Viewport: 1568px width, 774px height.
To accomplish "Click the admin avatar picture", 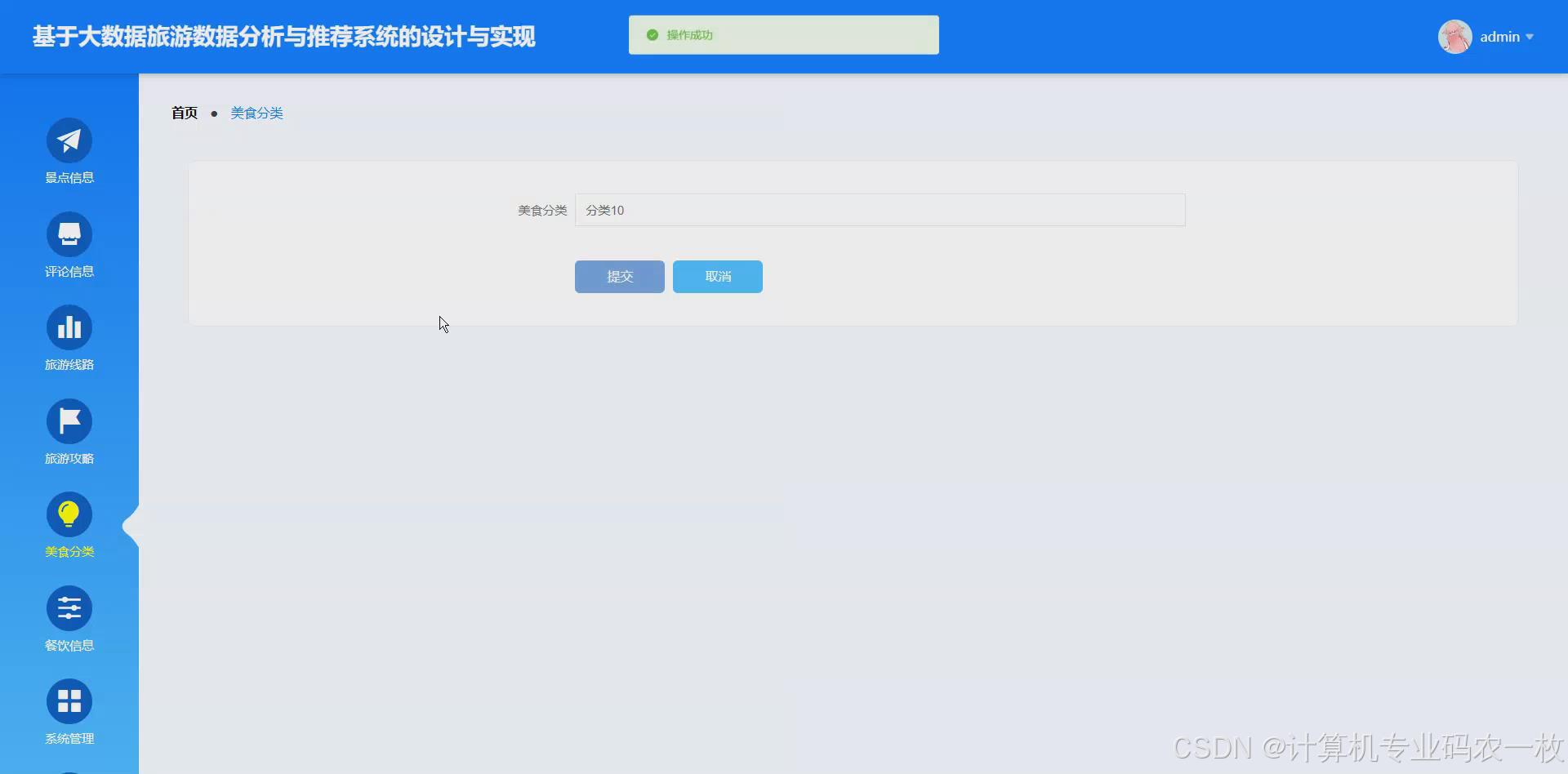I will (x=1455, y=36).
